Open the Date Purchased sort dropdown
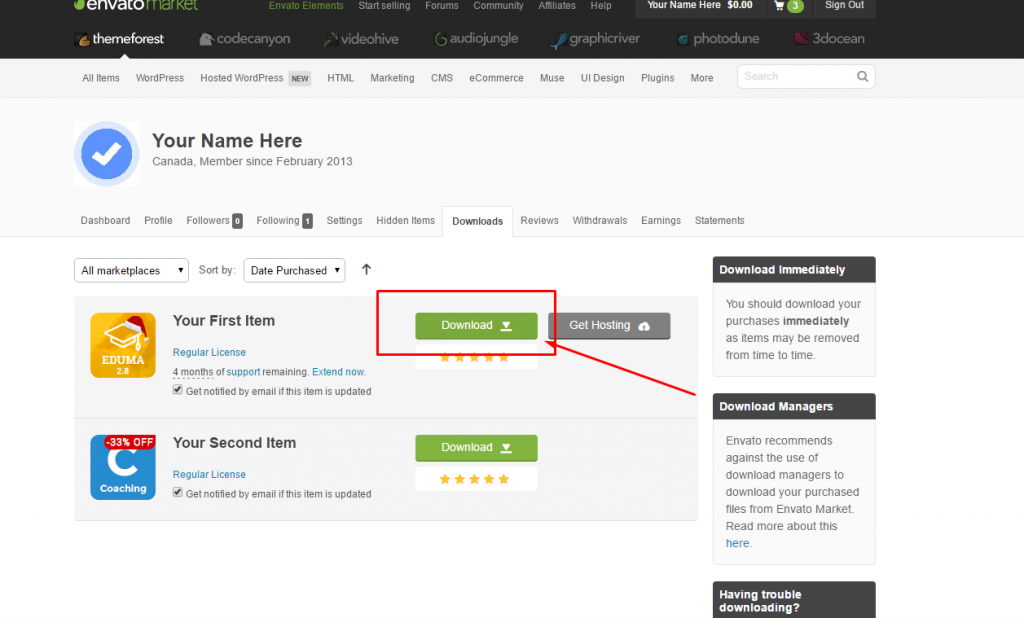The image size is (1024, 618). point(294,270)
